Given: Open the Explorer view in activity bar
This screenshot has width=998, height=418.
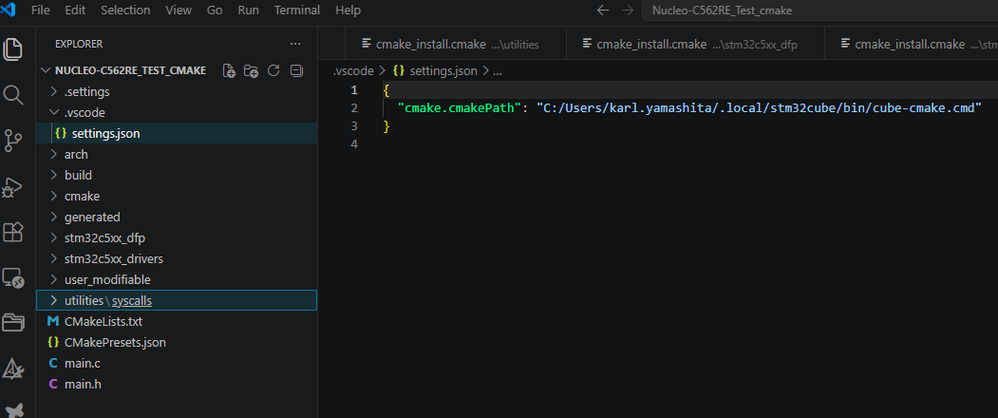Looking at the screenshot, I should [x=13, y=50].
